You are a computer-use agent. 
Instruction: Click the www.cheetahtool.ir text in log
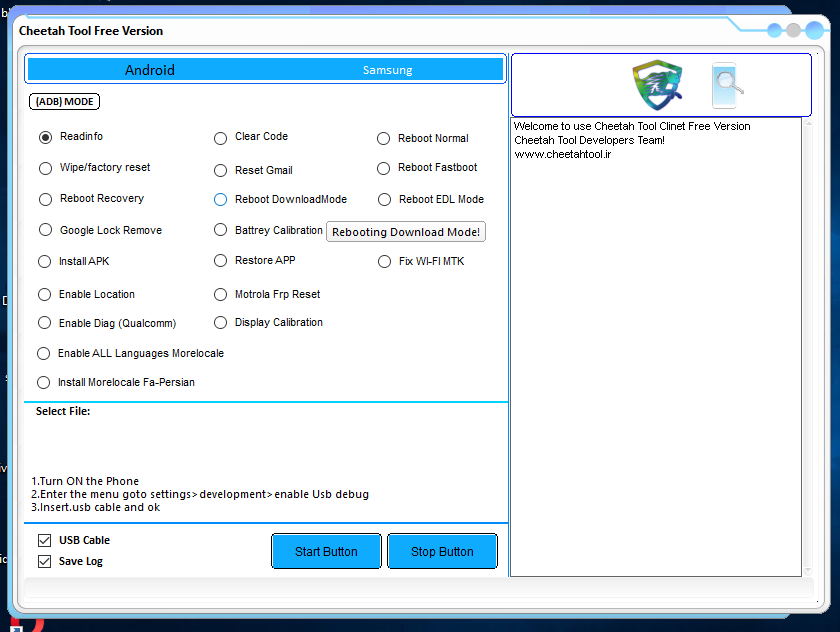click(562, 154)
